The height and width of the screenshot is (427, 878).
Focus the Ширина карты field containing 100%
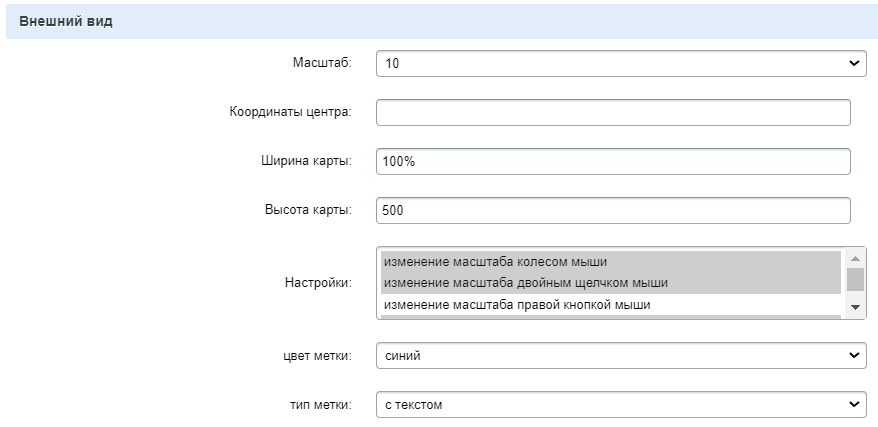[x=612, y=162]
